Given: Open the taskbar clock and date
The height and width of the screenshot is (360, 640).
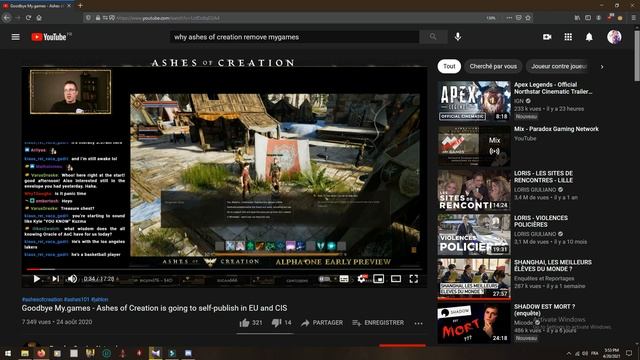Looking at the screenshot, I should tap(612, 353).
